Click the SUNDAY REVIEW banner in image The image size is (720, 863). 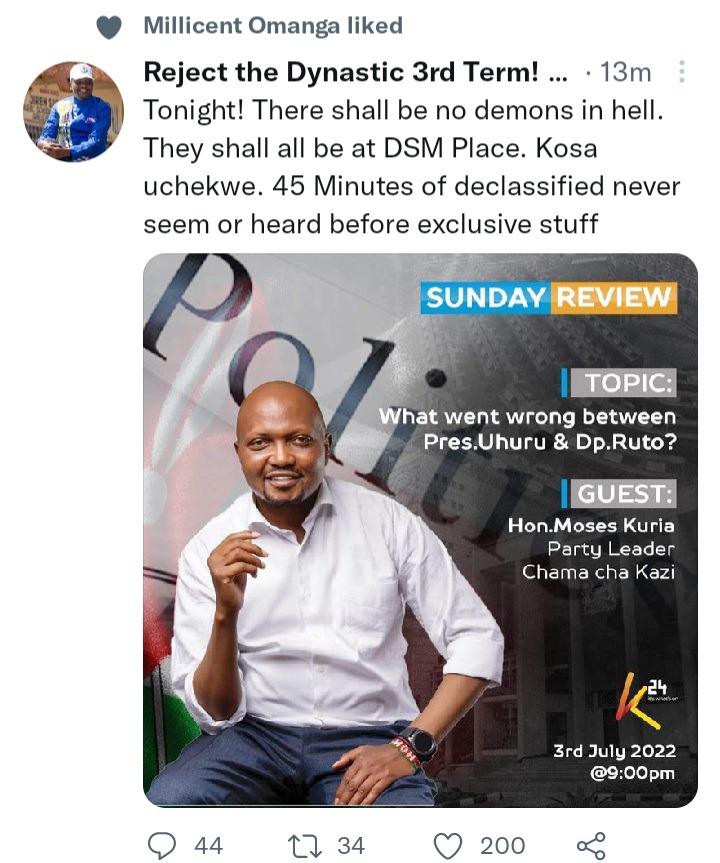pyautogui.click(x=549, y=298)
